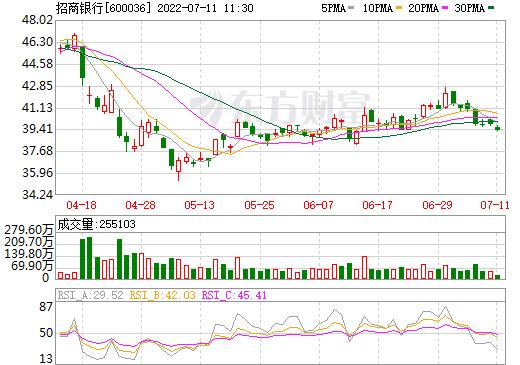520x365 pixels.
Task: Select the 06-29 date axis label
Action: [x=437, y=205]
